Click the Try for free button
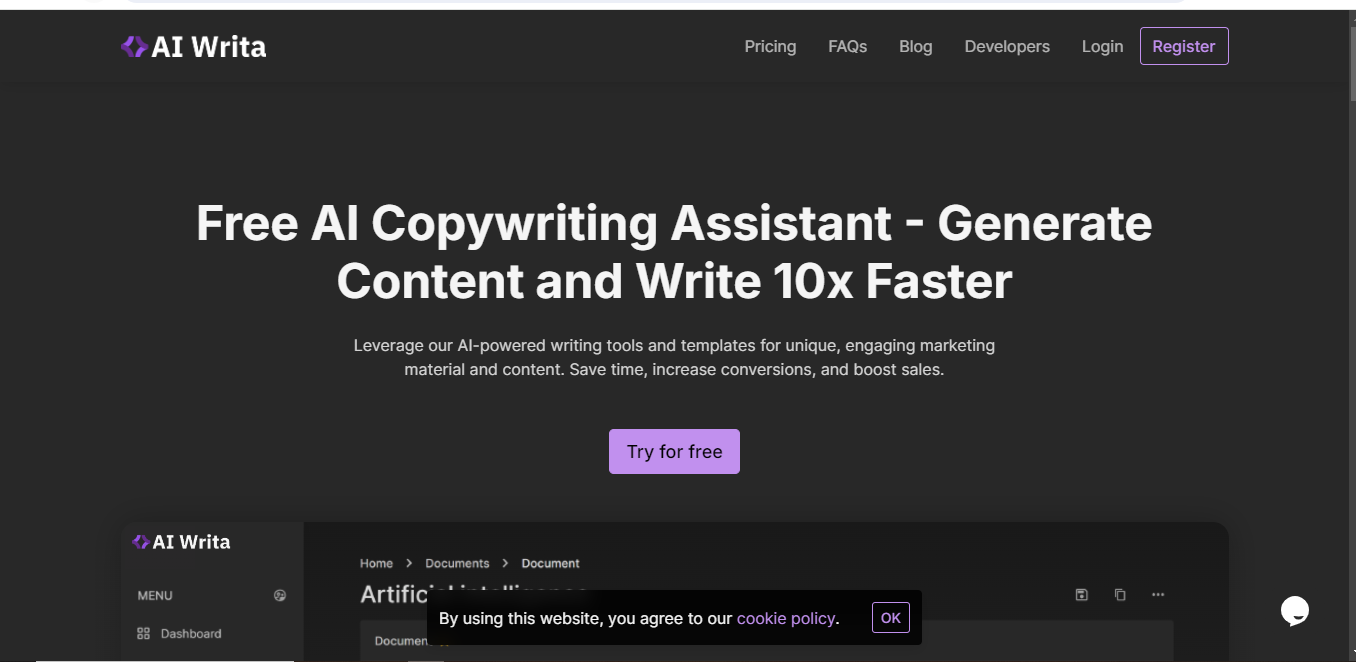Viewport: 1356px width, 662px height. pyautogui.click(x=674, y=451)
